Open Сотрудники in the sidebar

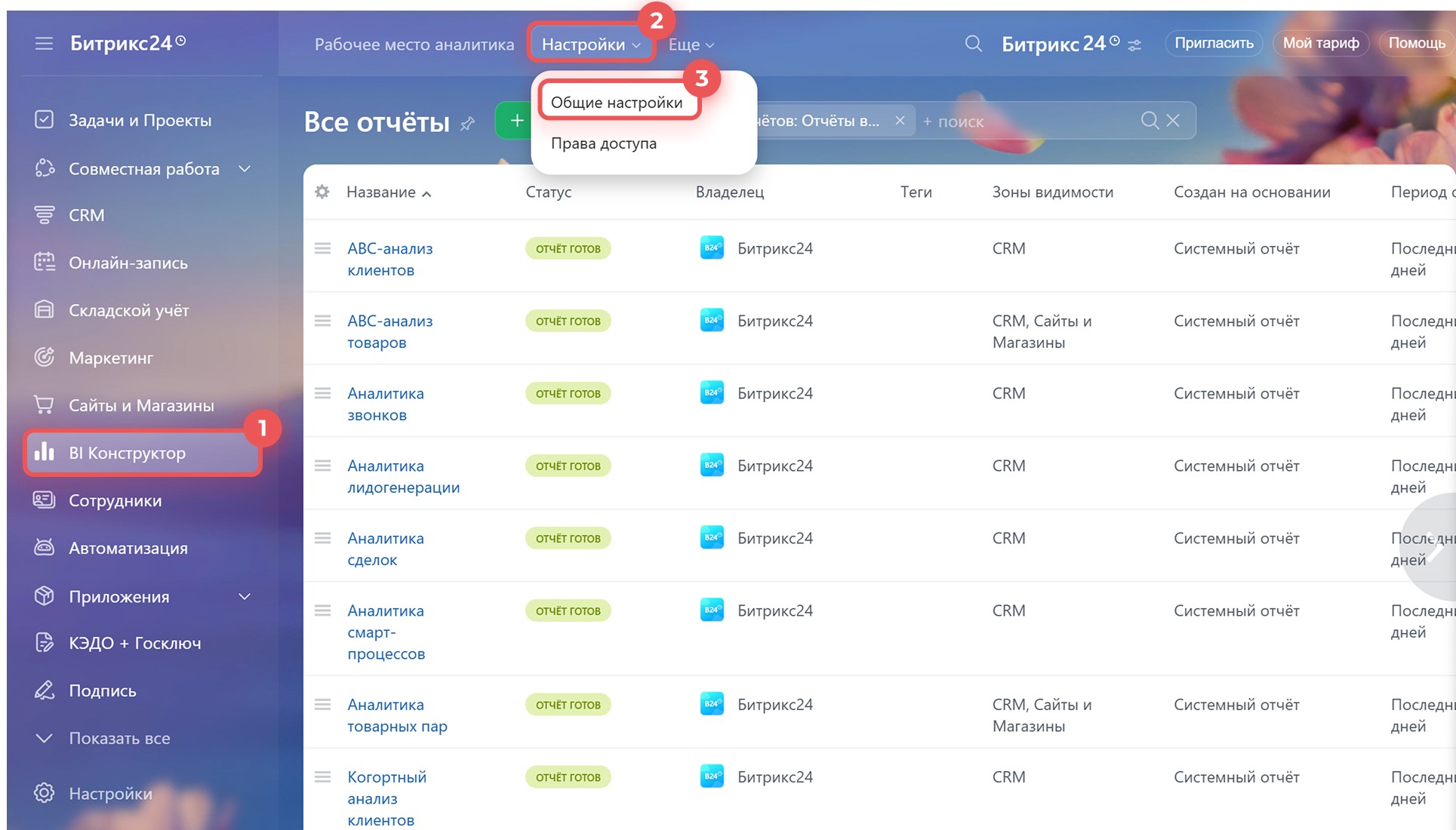tap(115, 500)
